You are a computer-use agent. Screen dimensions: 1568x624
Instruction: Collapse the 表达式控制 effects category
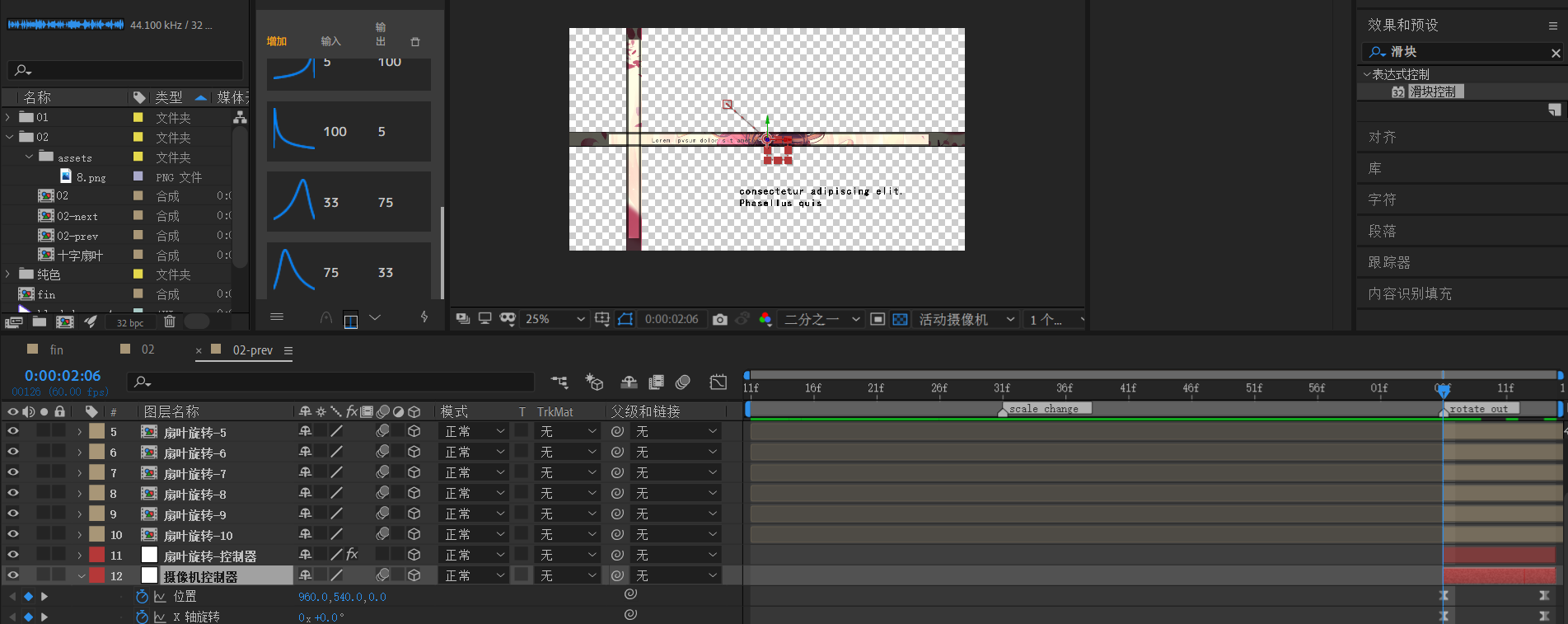coord(1367,74)
